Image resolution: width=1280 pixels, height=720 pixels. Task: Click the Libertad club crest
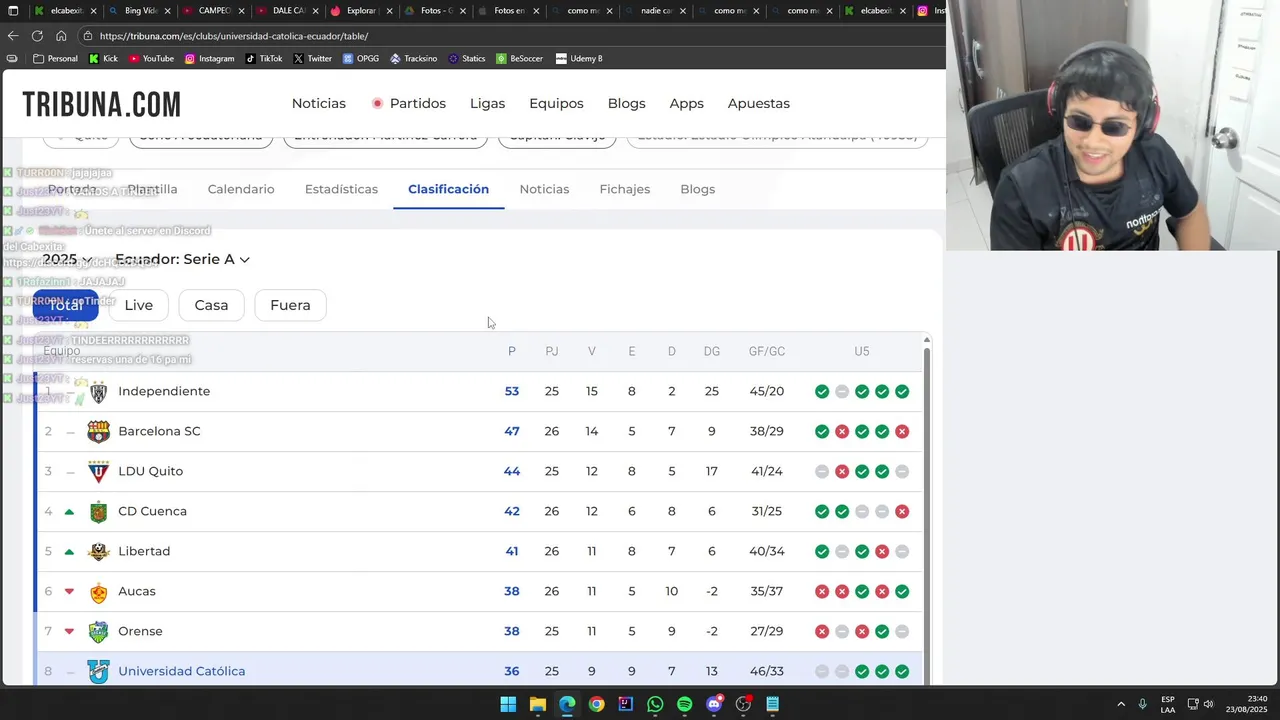click(98, 552)
